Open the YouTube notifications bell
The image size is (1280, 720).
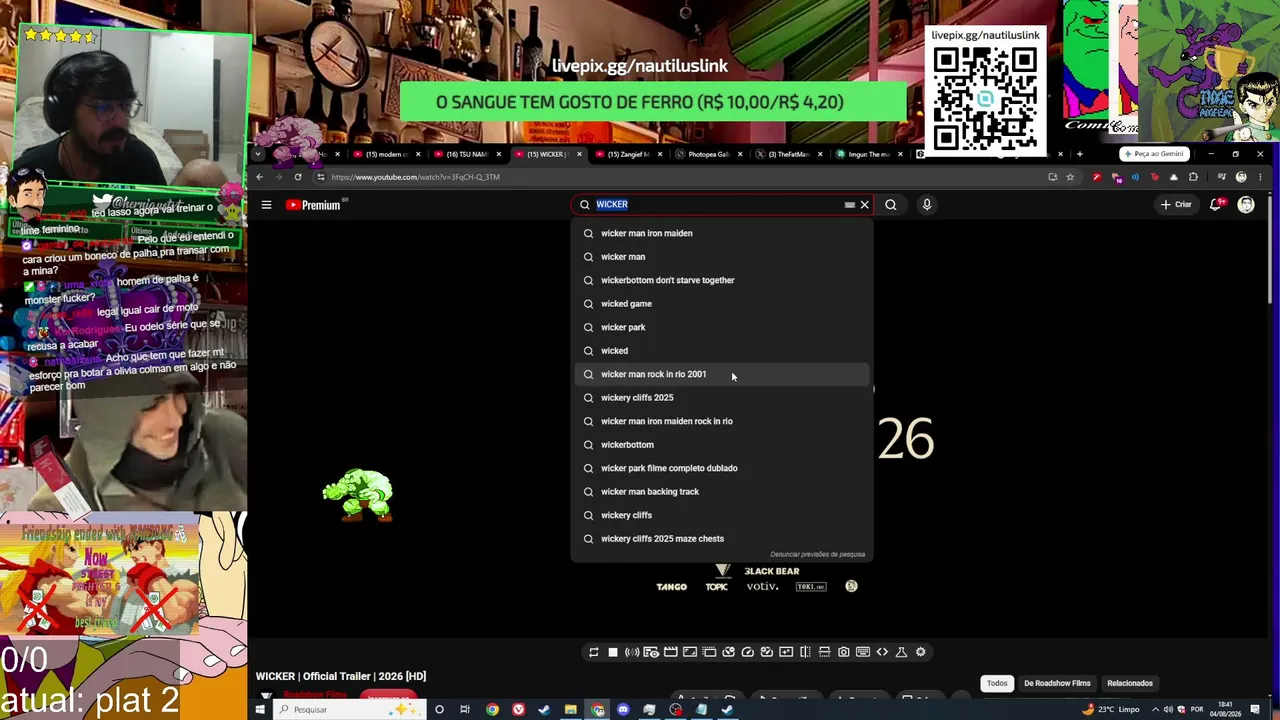[x=1217, y=205]
